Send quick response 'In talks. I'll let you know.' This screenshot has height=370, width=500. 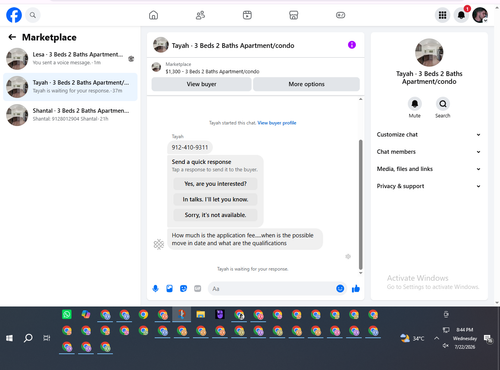[215, 199]
